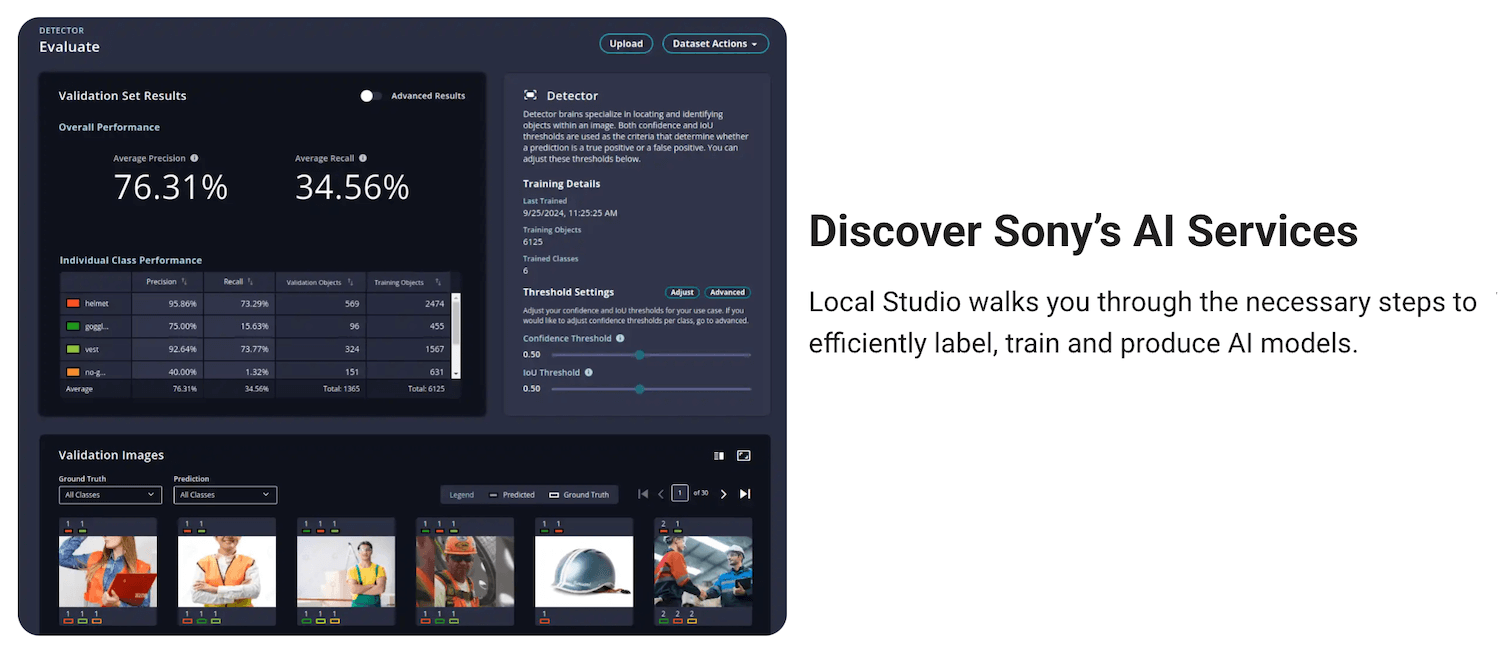1500x658 pixels.
Task: Open thumbnail of blue helmet
Action: pyautogui.click(x=584, y=572)
